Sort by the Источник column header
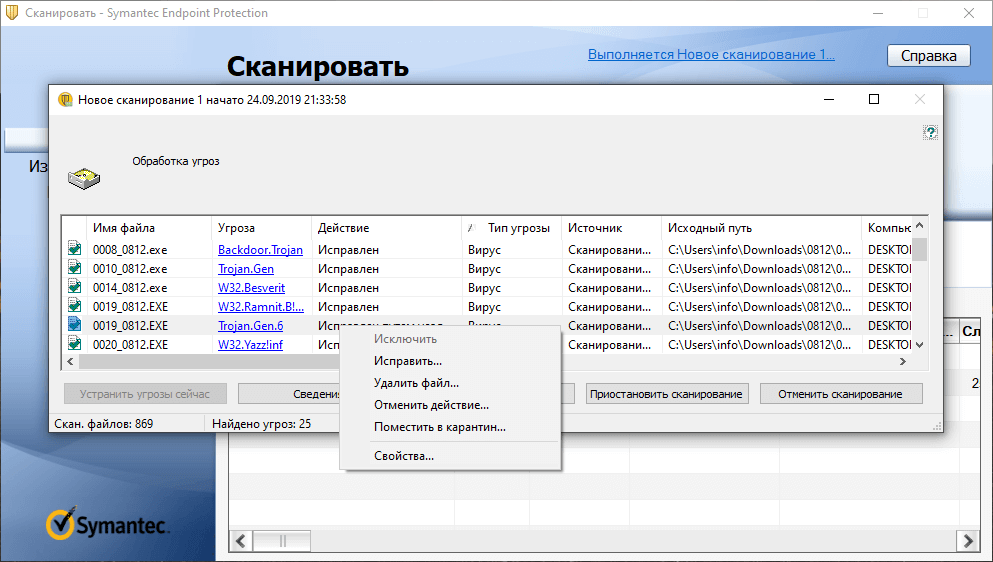The width and height of the screenshot is (993, 562). click(611, 228)
